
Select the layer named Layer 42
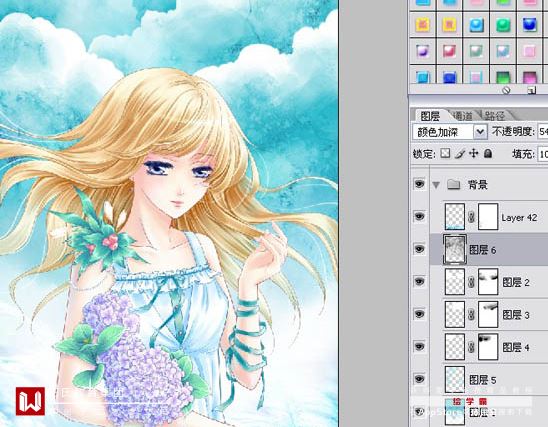point(519,218)
